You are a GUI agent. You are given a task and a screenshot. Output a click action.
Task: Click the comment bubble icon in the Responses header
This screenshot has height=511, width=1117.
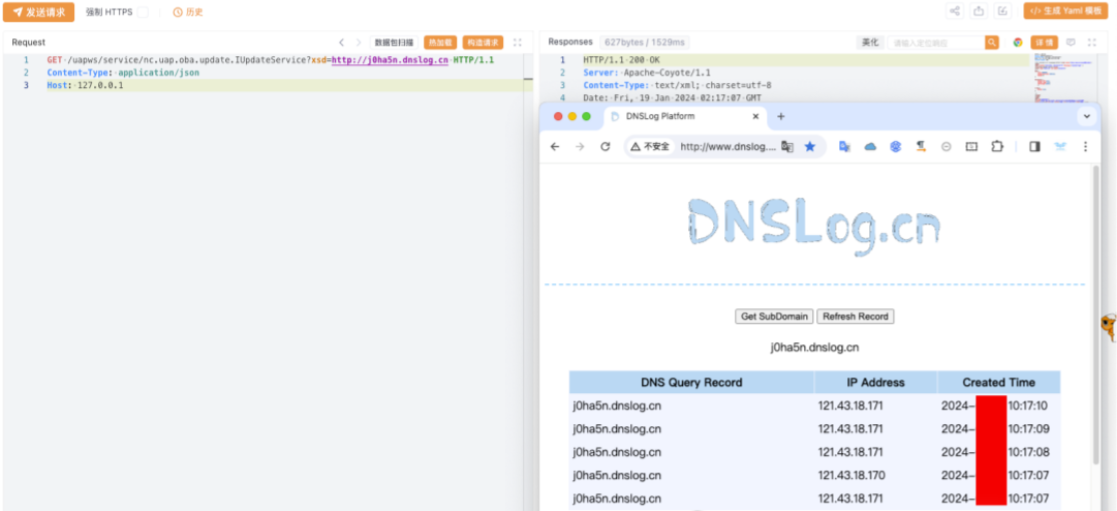tap(1070, 43)
